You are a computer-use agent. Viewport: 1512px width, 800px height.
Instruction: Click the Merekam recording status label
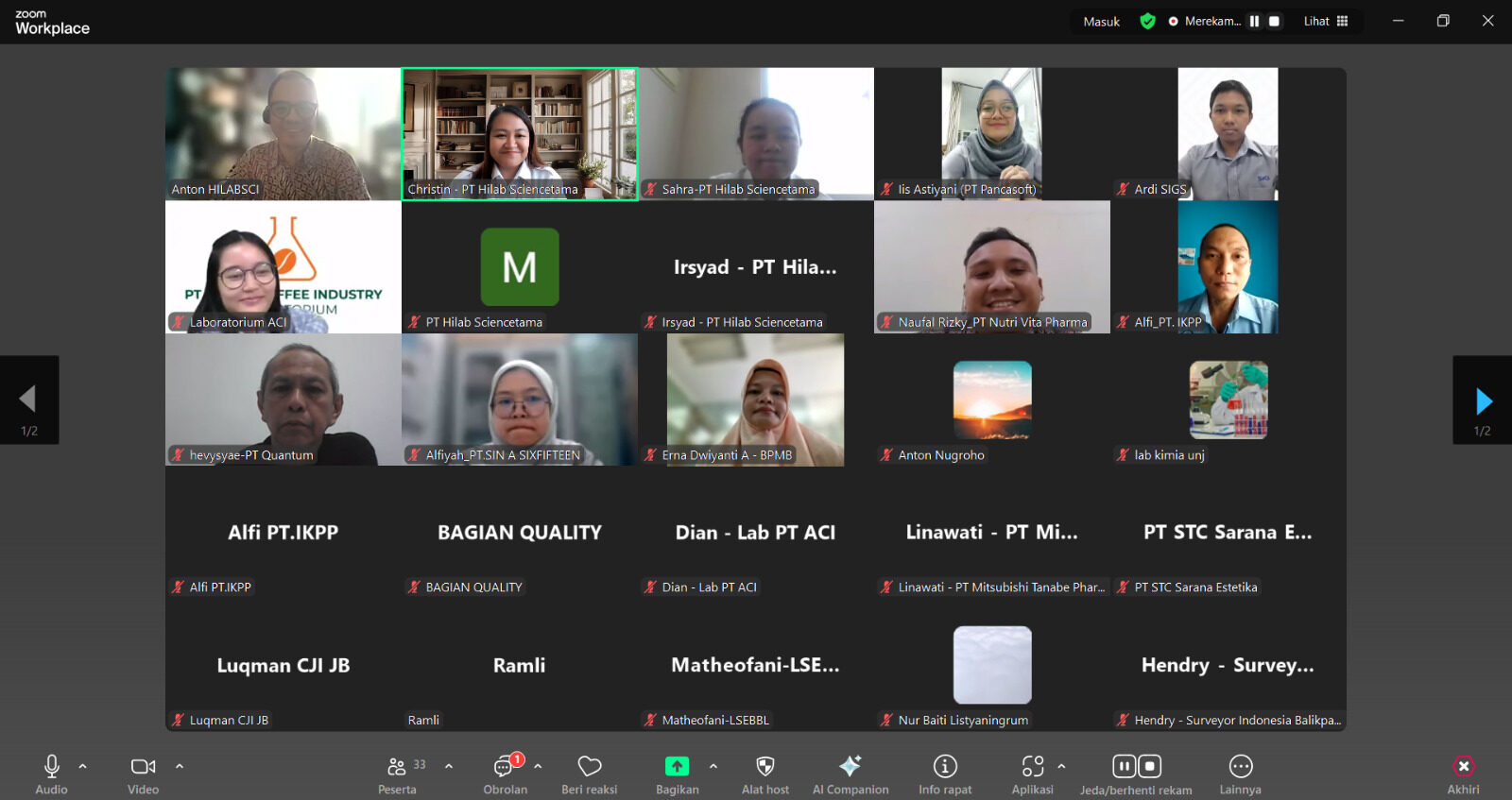tap(1212, 21)
